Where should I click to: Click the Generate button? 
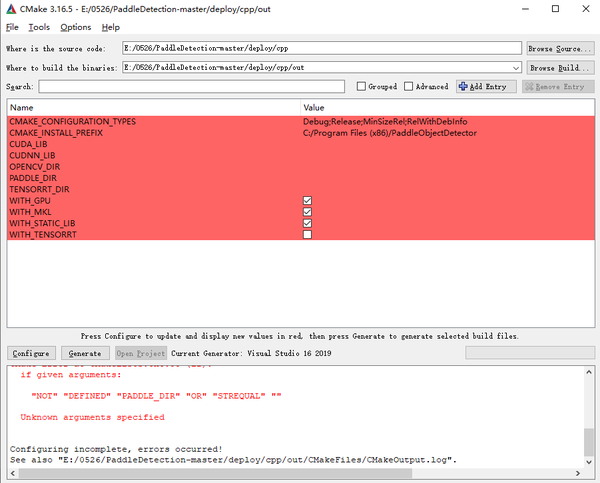[85, 353]
